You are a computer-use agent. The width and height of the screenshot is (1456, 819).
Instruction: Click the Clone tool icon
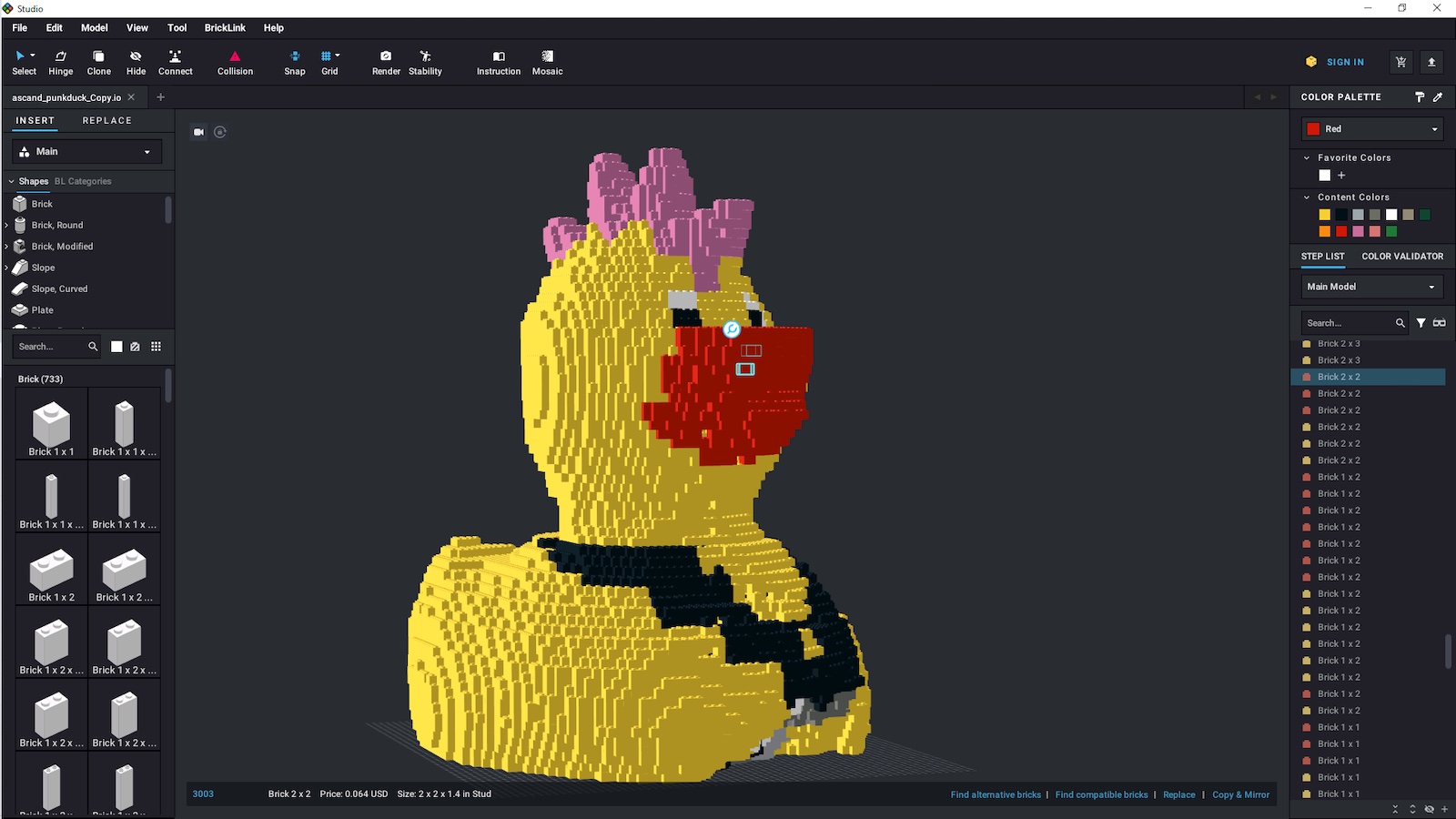coord(98,62)
